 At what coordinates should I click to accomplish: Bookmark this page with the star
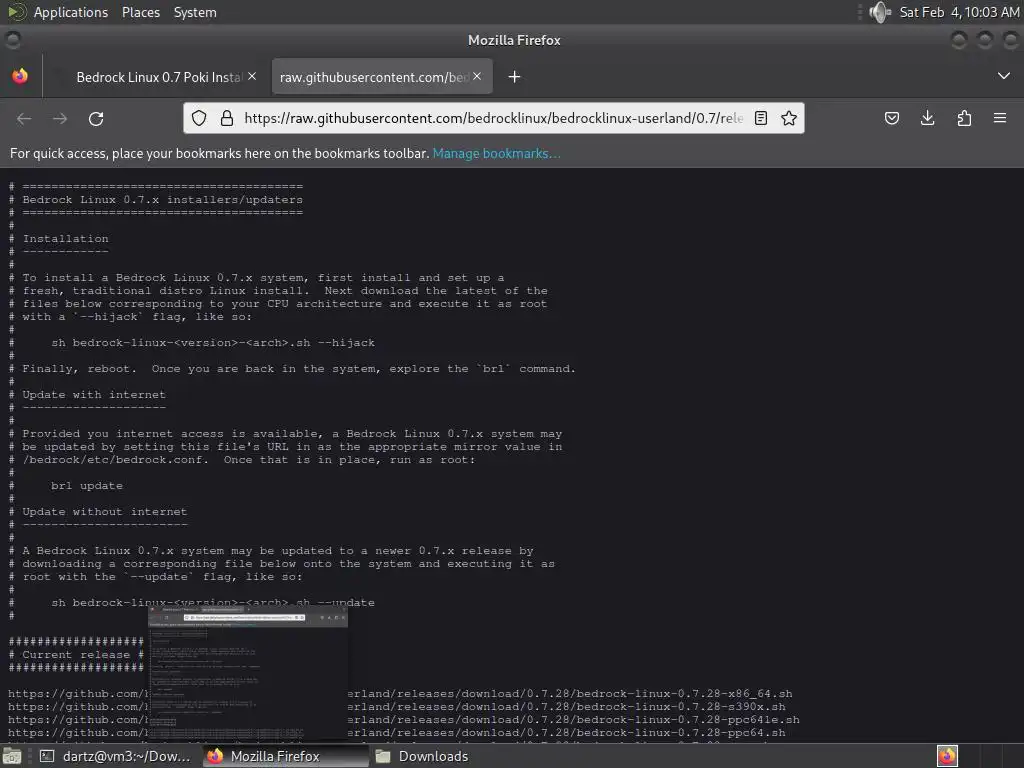click(789, 118)
